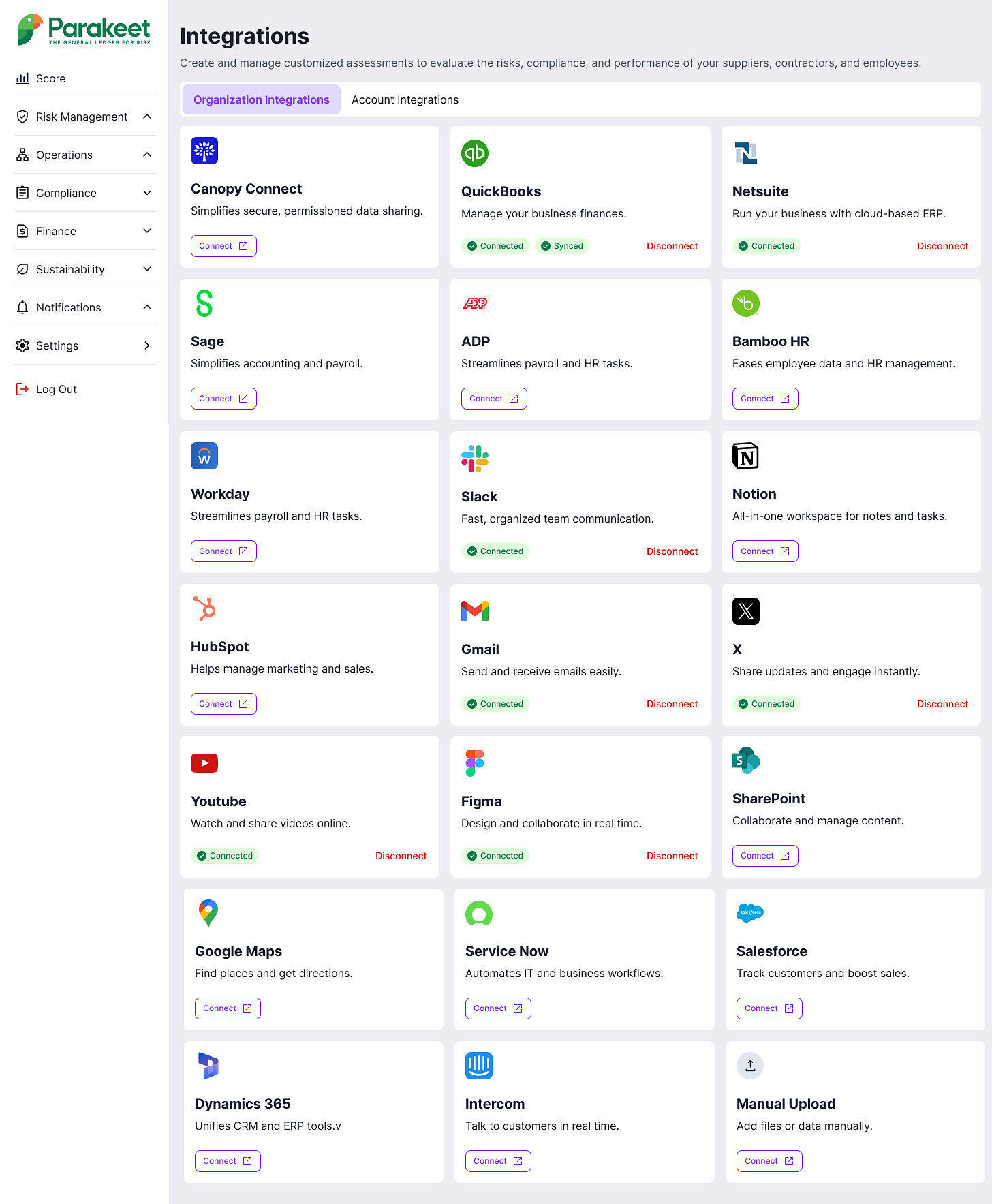Connect the Service Now integration
This screenshot has width=992, height=1204.
tap(498, 1008)
